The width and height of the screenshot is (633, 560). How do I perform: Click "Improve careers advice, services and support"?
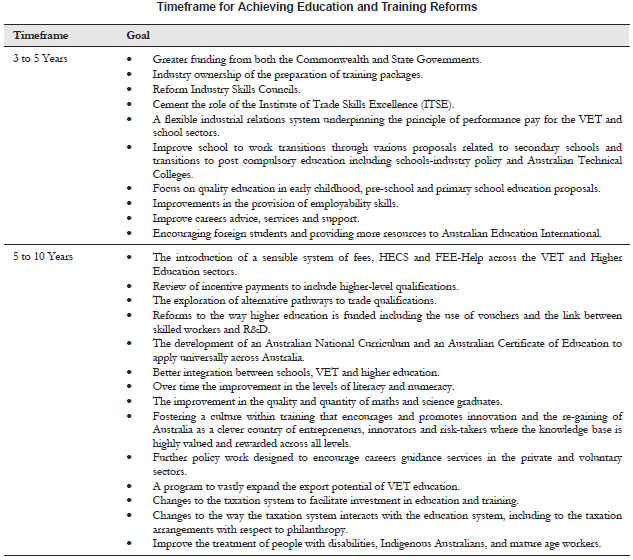pyautogui.click(x=256, y=218)
